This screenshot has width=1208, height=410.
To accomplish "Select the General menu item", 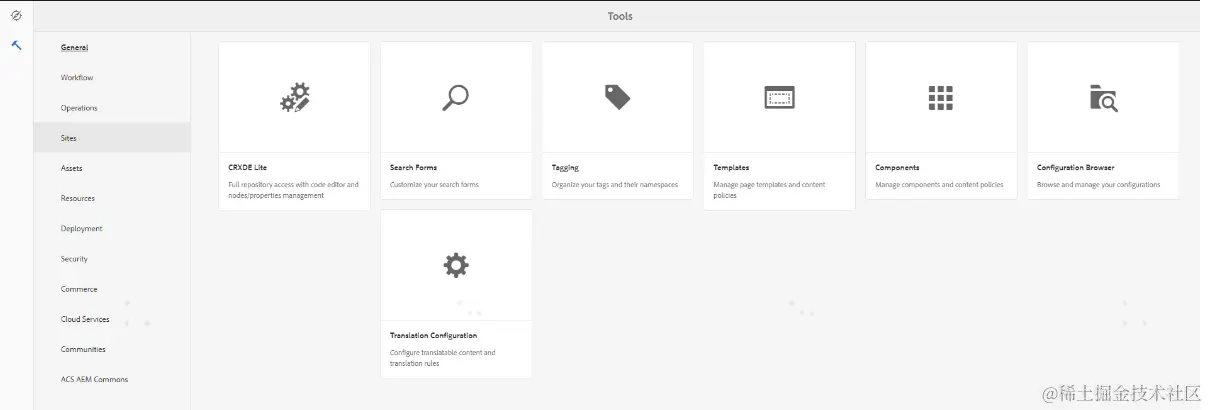I will [x=75, y=48].
